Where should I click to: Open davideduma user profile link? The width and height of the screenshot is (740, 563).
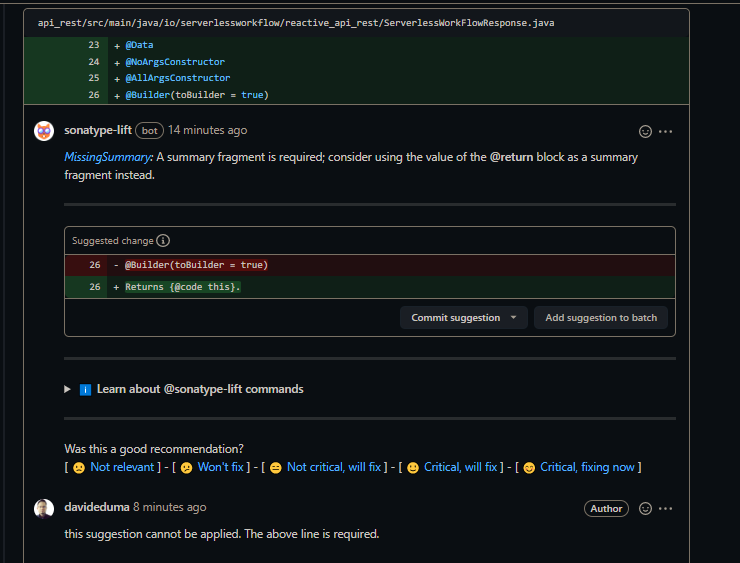pos(97,507)
